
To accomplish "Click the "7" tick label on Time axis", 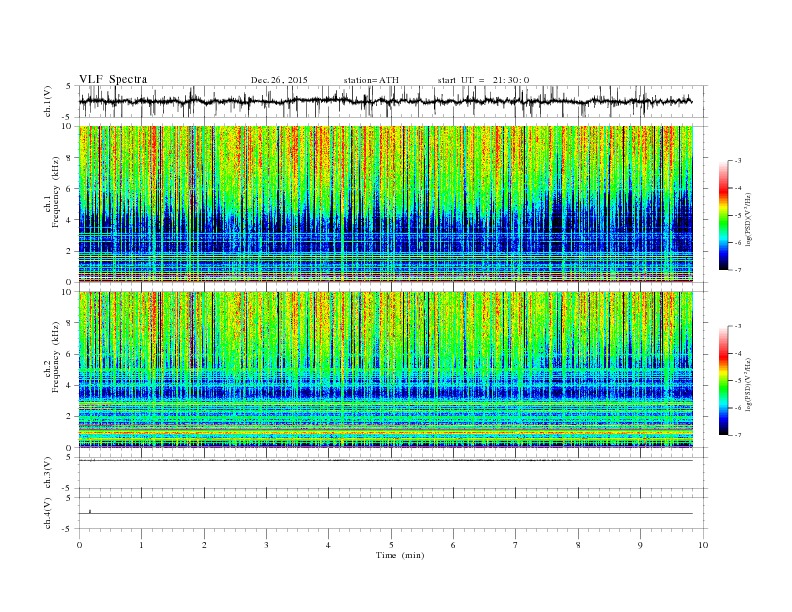I will point(516,545).
